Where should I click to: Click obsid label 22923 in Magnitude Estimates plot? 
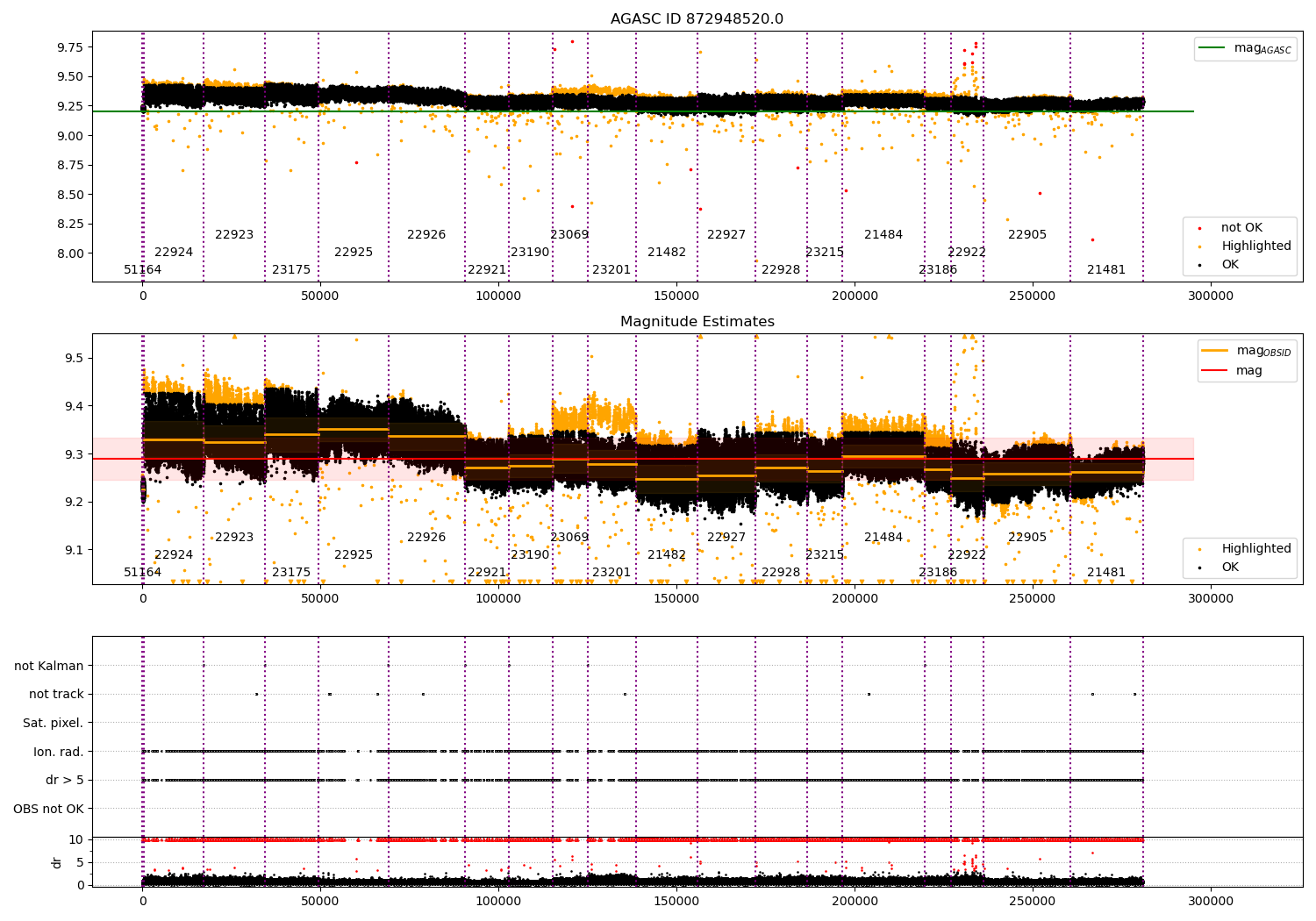point(234,537)
